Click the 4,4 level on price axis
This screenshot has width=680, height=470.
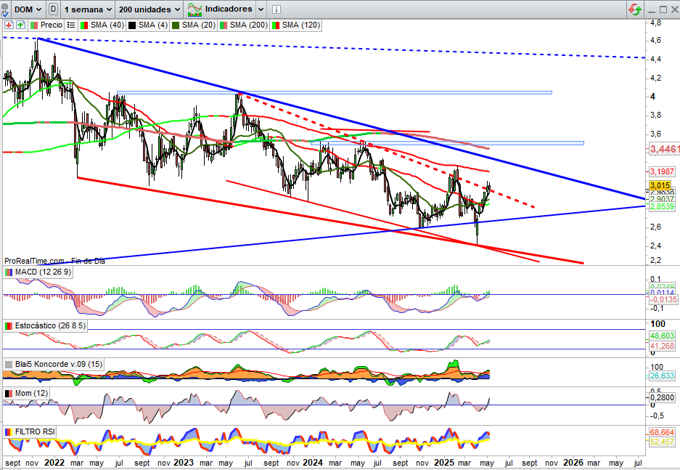pos(655,59)
